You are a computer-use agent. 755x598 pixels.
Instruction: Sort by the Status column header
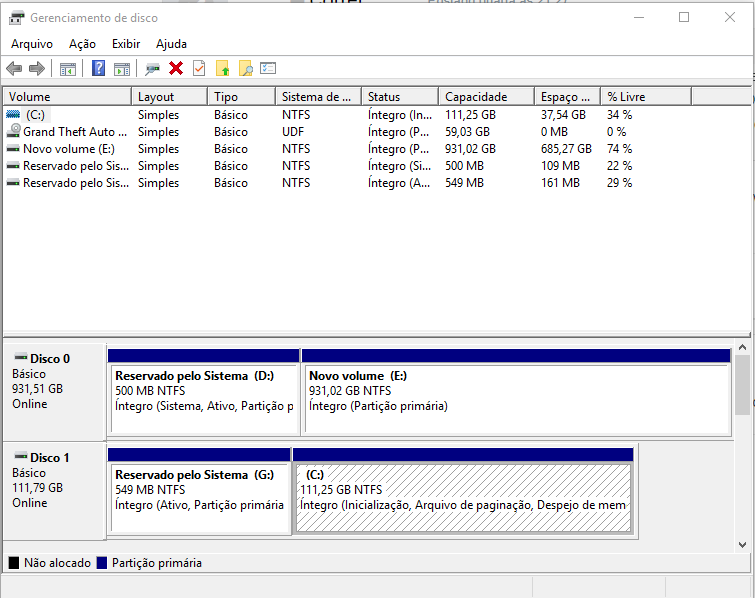coord(400,97)
